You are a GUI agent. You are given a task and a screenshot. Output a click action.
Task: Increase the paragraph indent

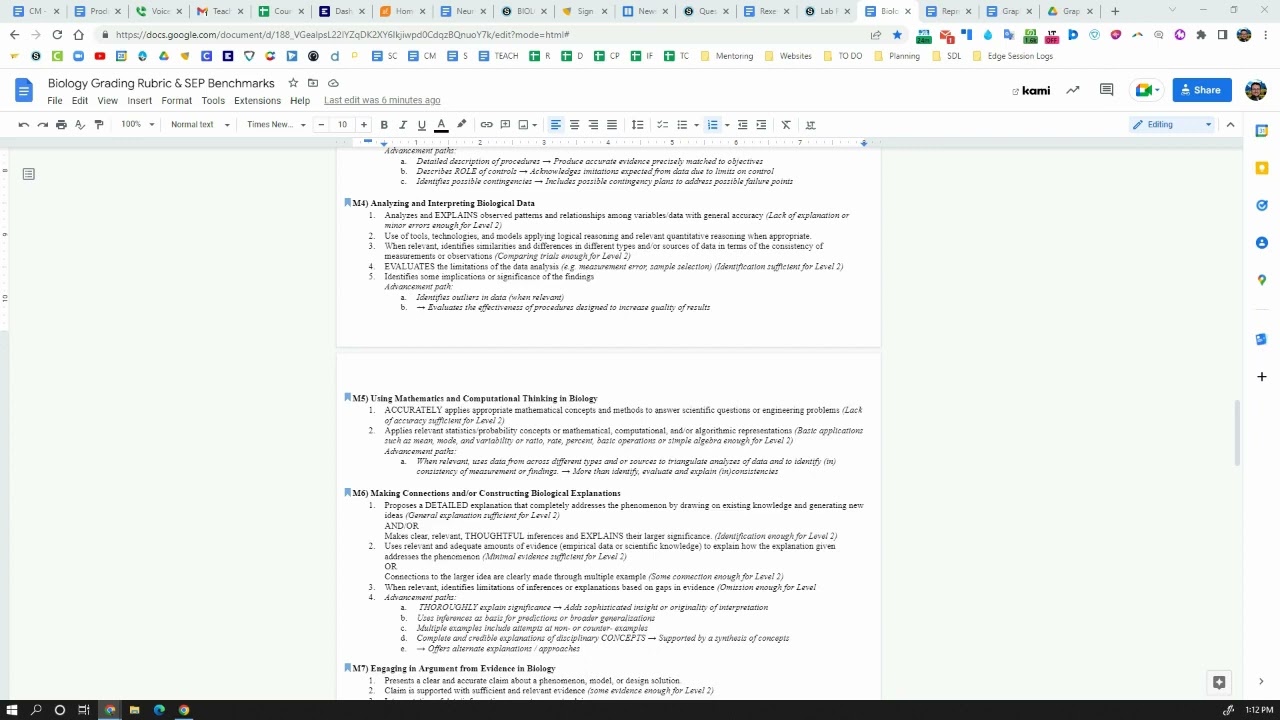761,125
